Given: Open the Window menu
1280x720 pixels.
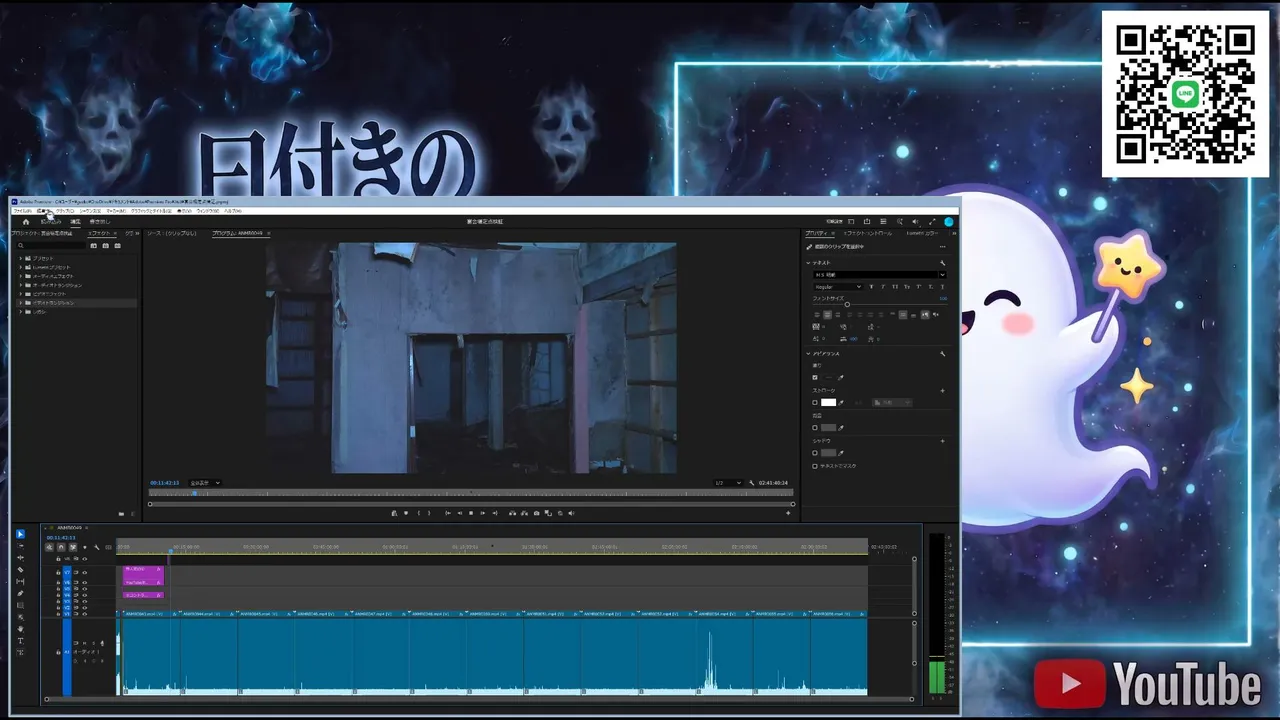Looking at the screenshot, I should click(x=207, y=211).
